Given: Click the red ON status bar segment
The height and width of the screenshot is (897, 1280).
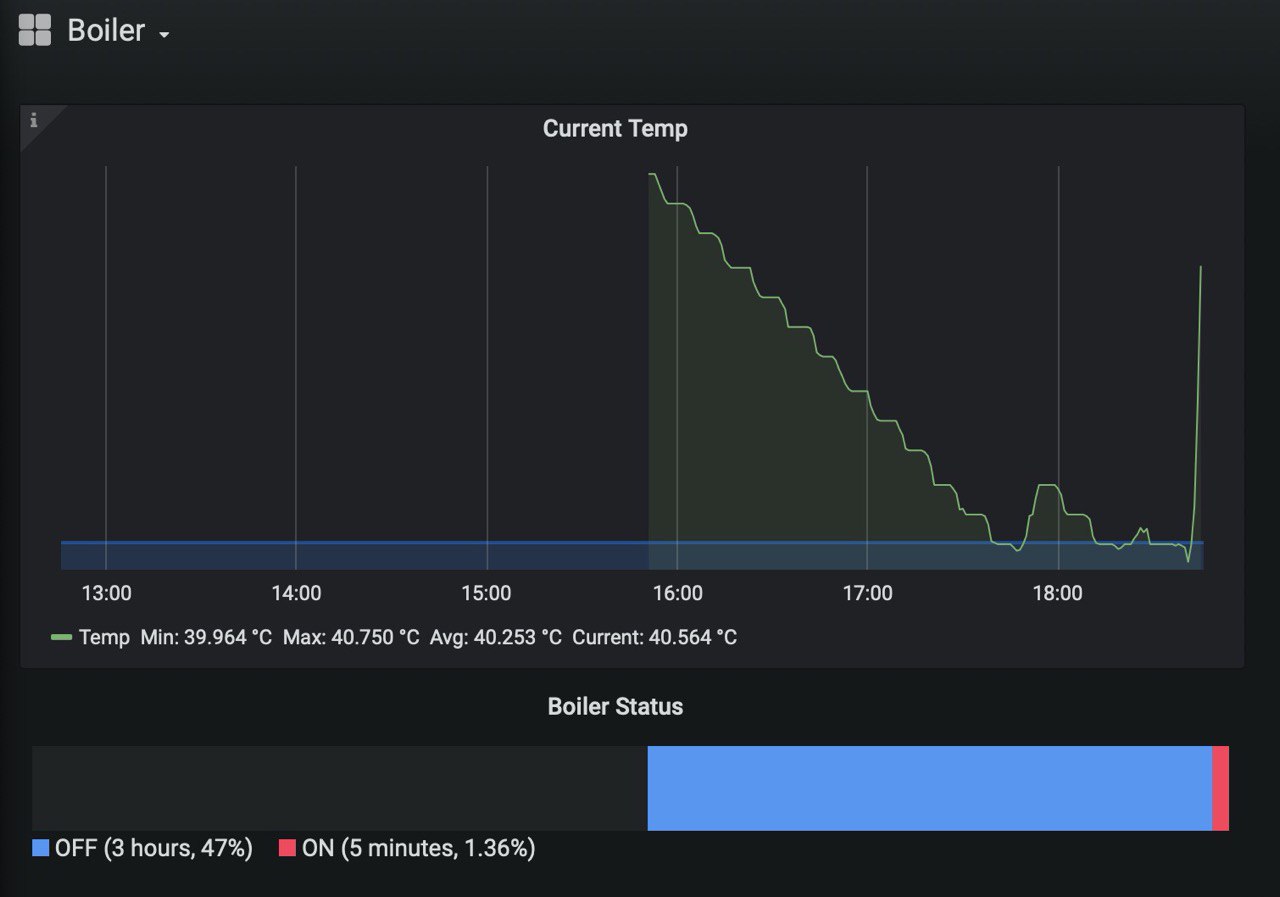Looking at the screenshot, I should pos(1221,788).
